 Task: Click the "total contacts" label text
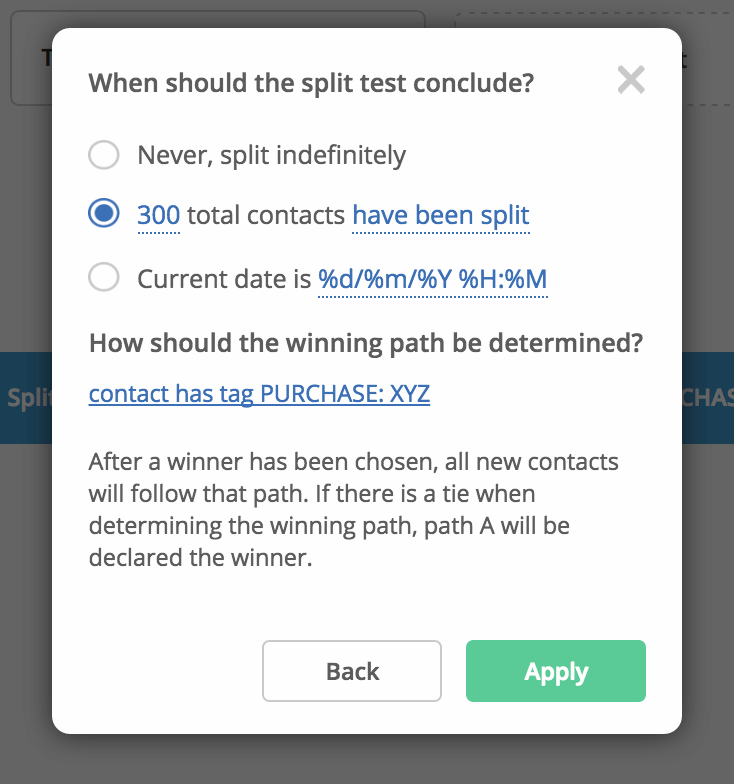pos(266,216)
